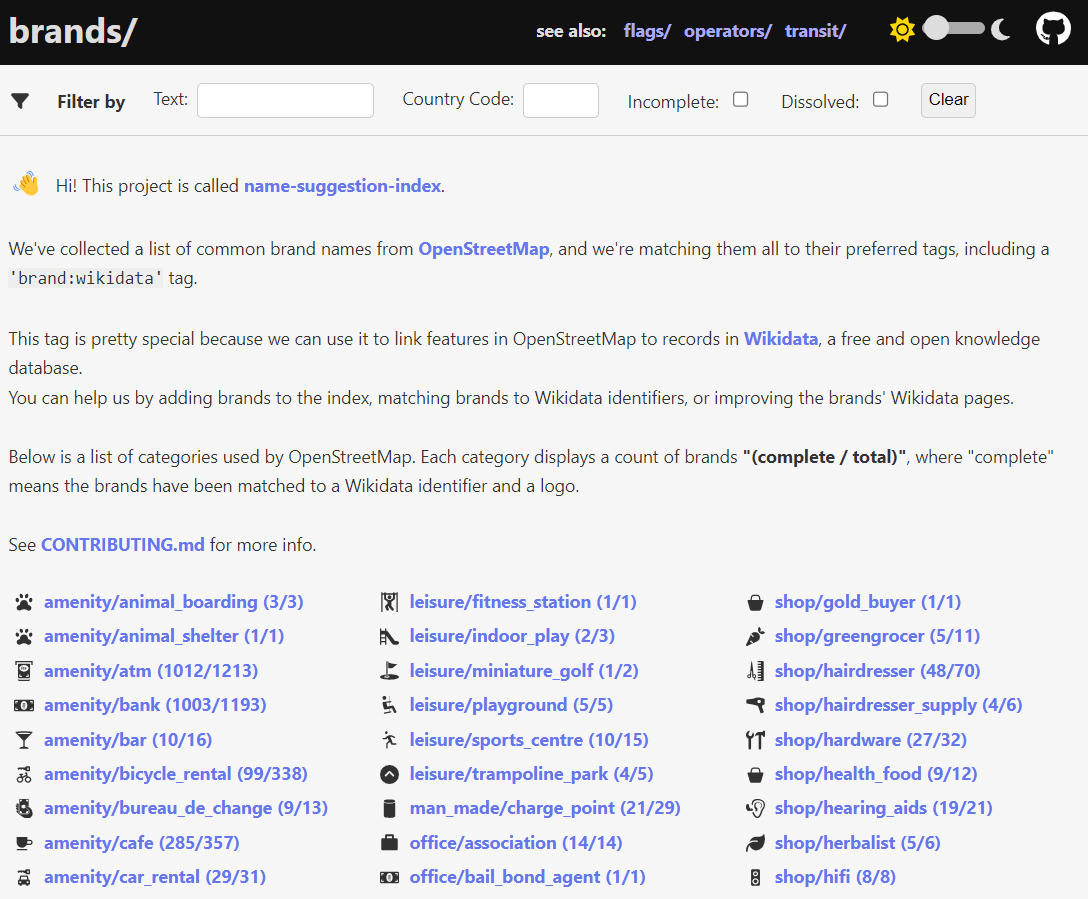1088x899 pixels.
Task: Go to the flags/ section
Action: coord(647,31)
